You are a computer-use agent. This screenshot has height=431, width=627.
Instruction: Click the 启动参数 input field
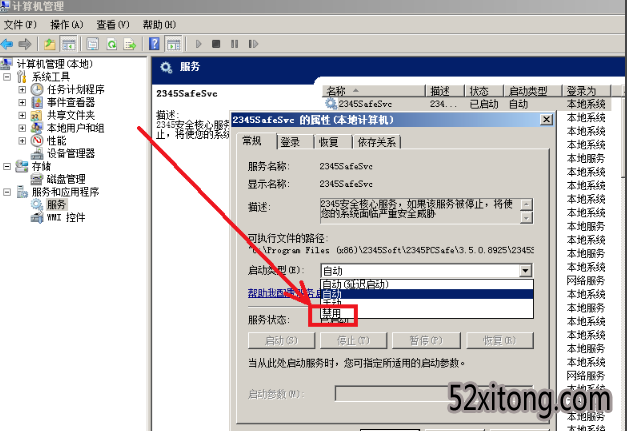click(434, 394)
